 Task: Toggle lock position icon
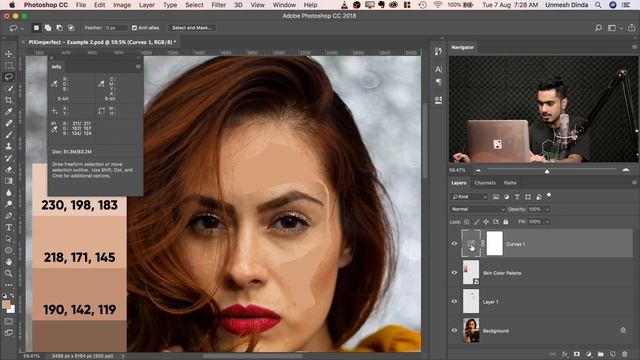click(x=486, y=222)
